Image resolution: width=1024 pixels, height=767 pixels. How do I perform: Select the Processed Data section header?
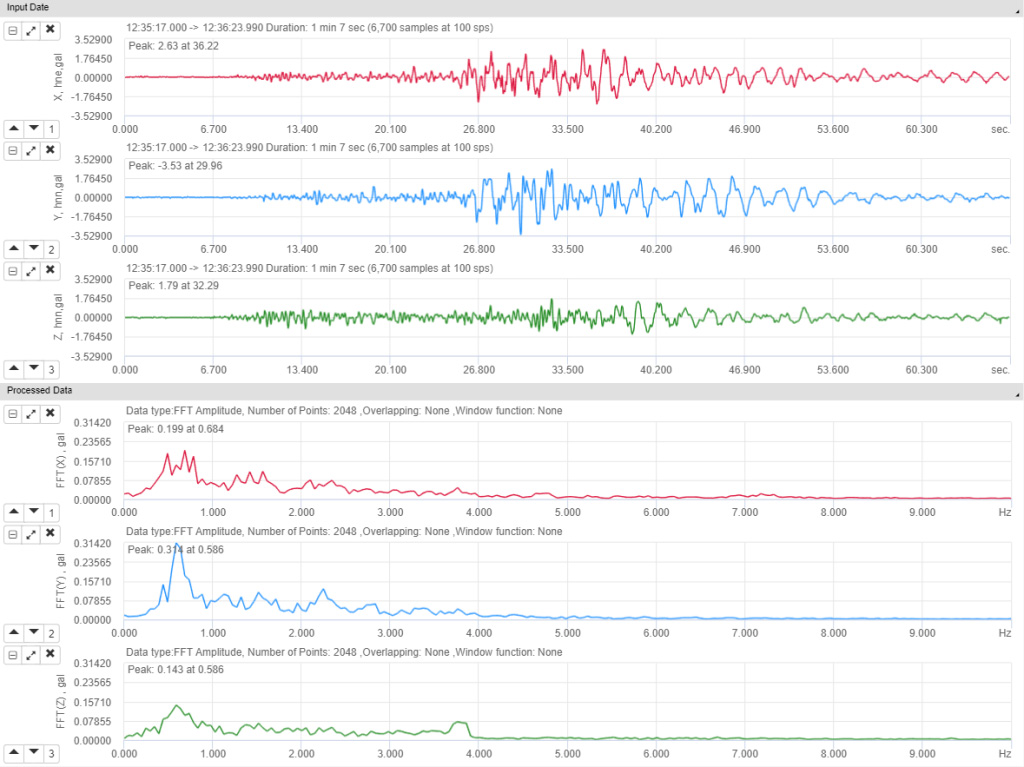point(40,390)
